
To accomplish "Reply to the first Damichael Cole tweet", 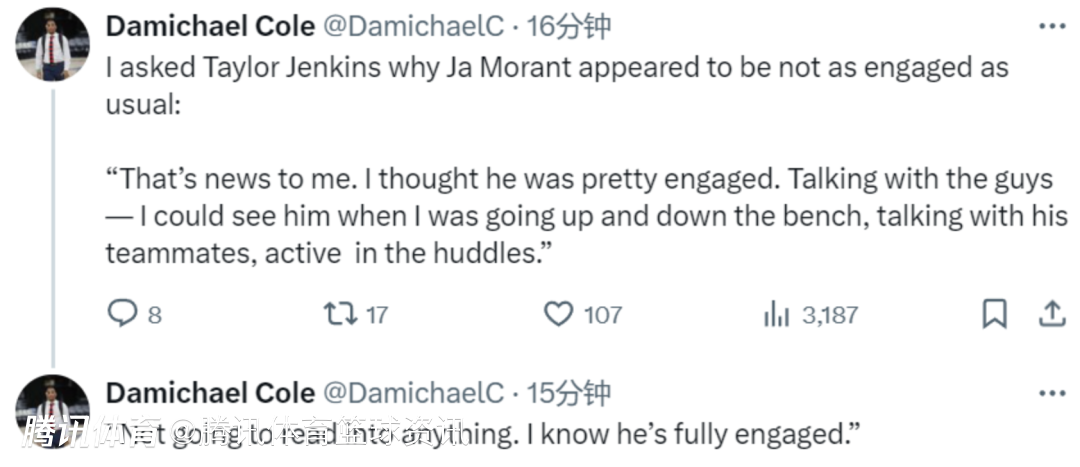I will [122, 315].
